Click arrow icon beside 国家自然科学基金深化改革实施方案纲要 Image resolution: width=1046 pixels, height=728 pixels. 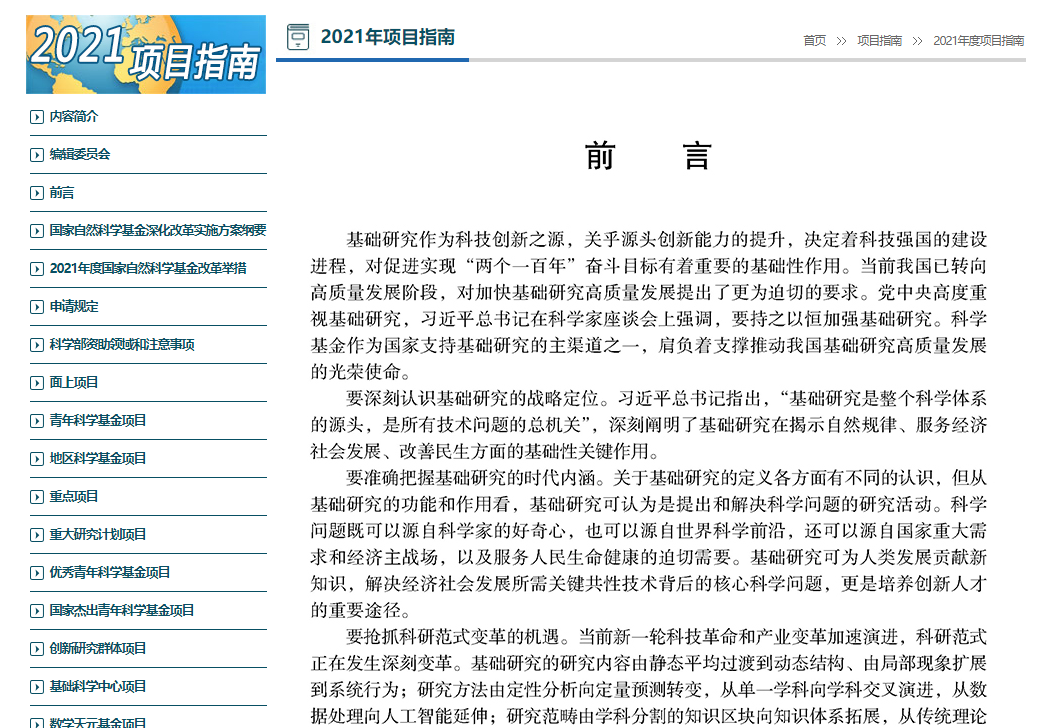pos(37,232)
